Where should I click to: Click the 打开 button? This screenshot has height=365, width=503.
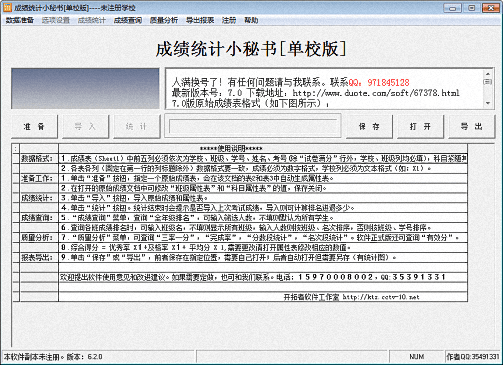pos(420,127)
